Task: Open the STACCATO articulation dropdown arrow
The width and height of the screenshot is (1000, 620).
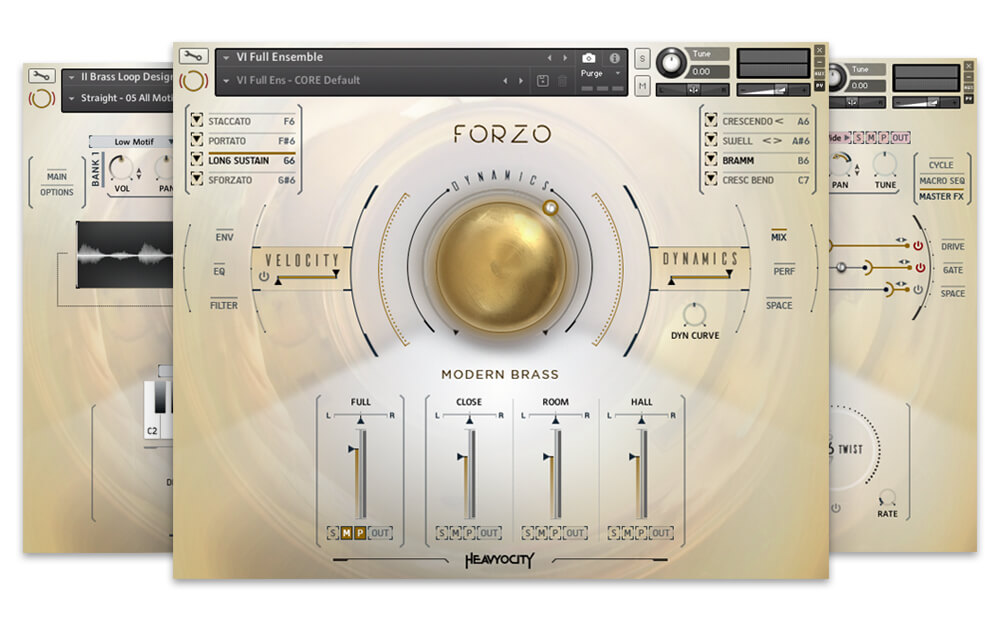Action: coord(197,122)
